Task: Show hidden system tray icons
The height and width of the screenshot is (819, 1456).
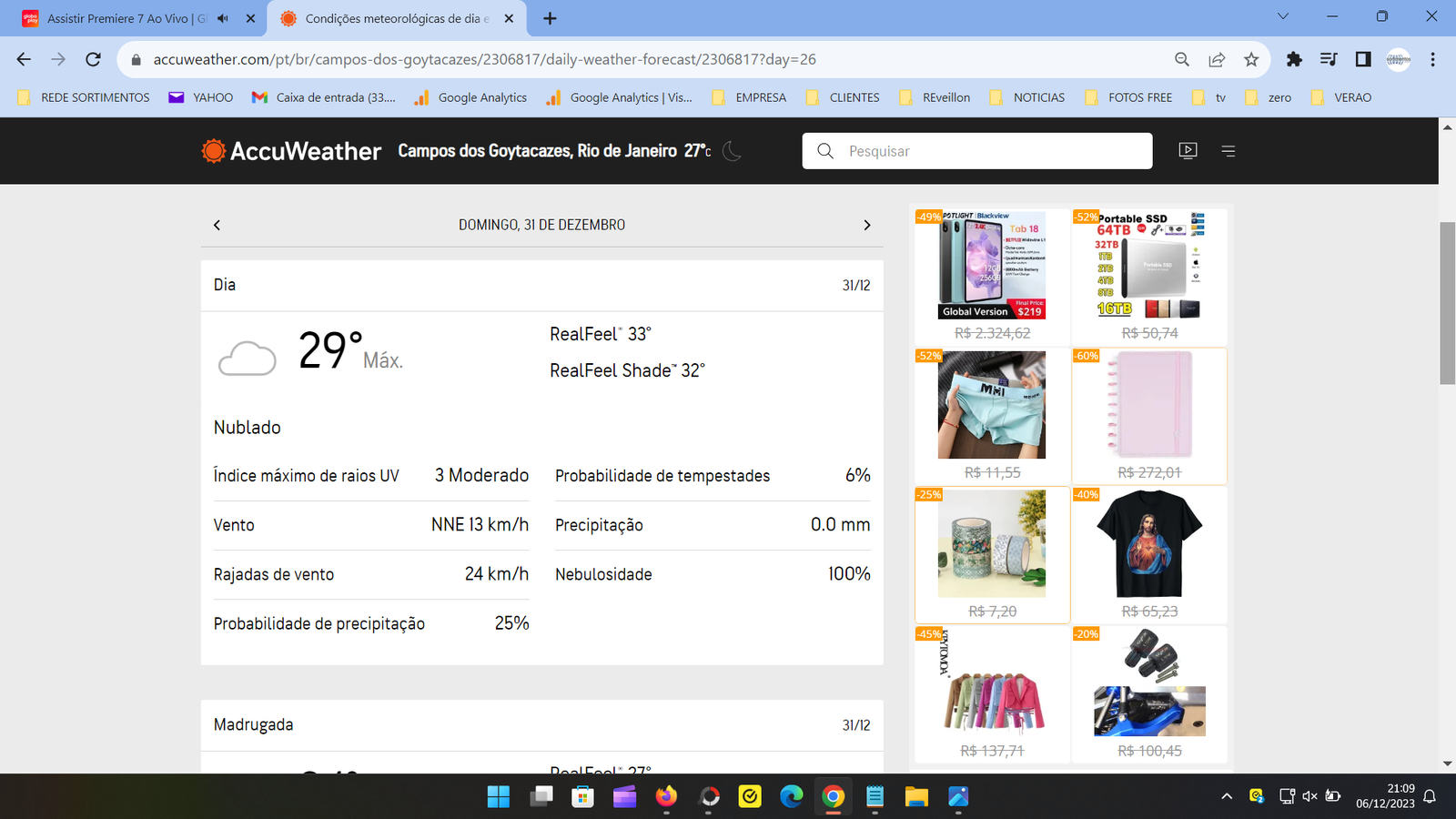Action: click(x=1227, y=796)
